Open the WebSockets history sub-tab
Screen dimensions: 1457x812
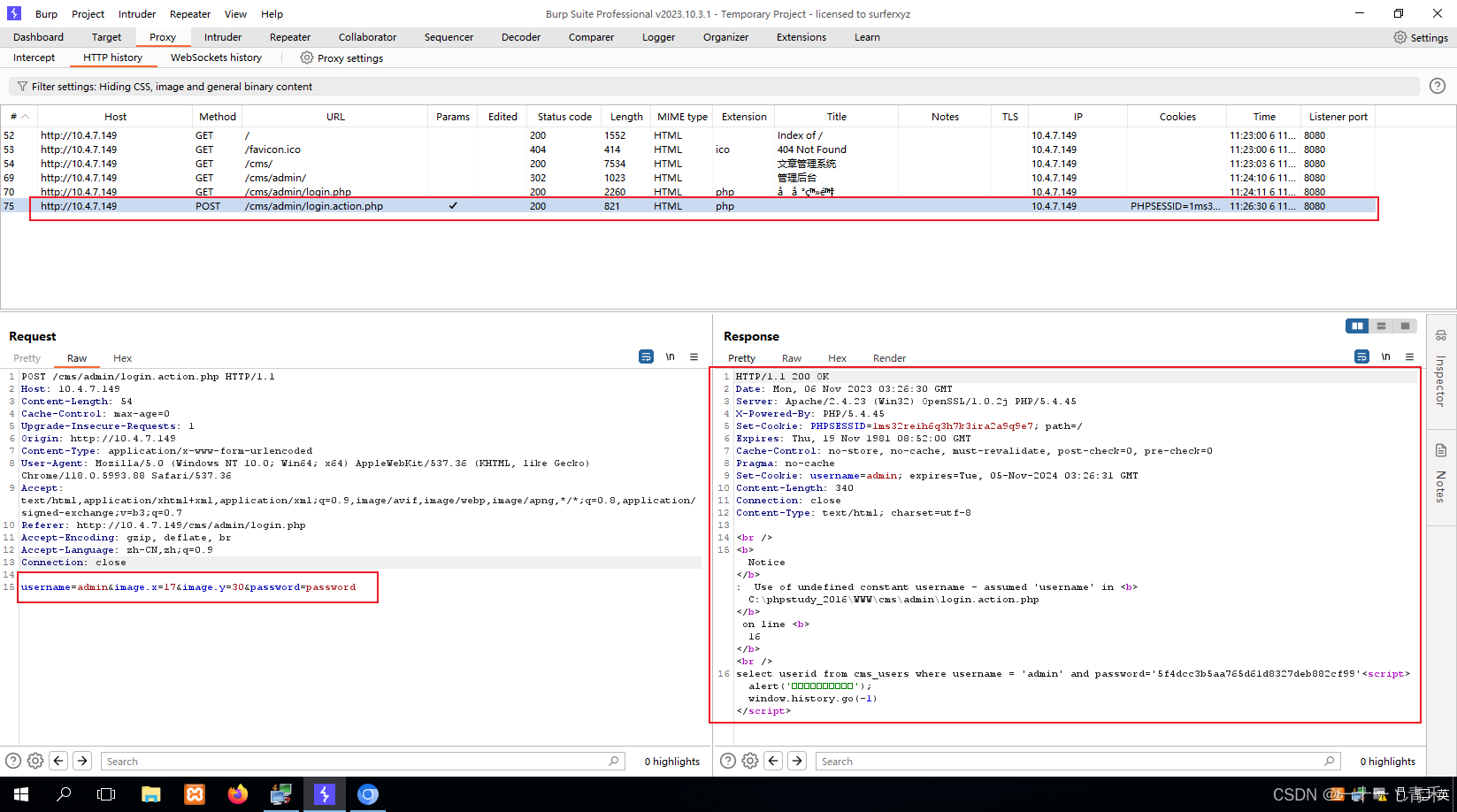click(x=216, y=57)
